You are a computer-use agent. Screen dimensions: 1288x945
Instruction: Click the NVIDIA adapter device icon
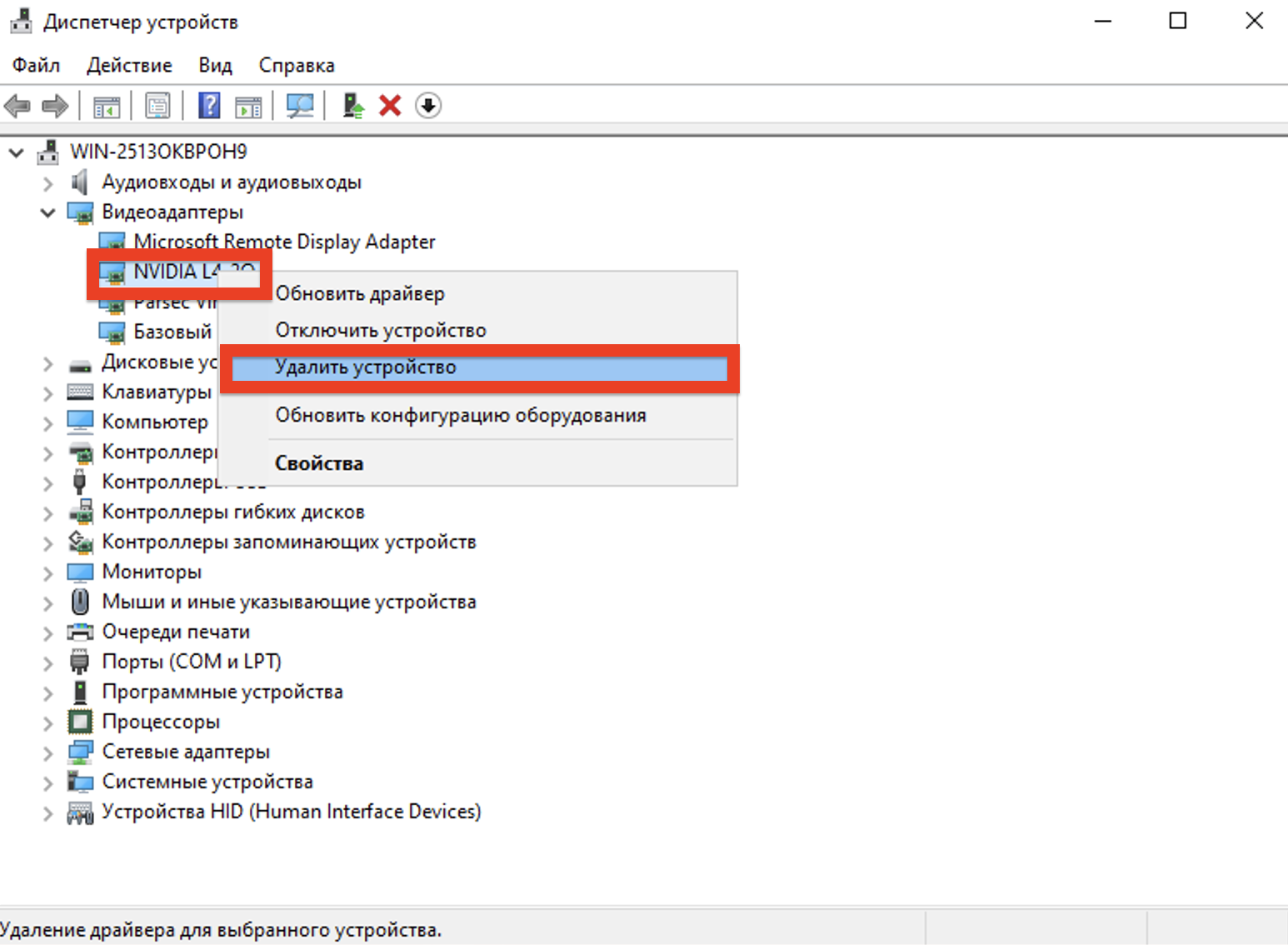tap(112, 272)
